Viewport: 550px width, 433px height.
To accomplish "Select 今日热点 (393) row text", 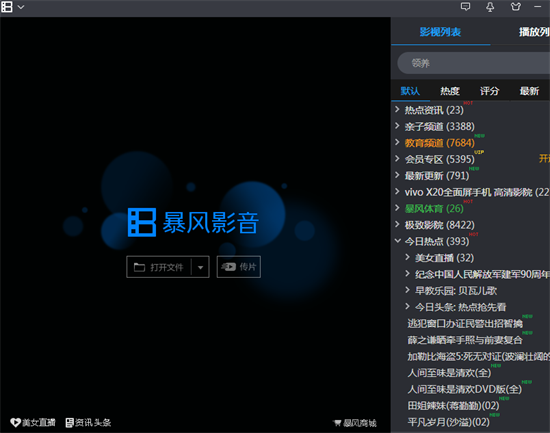I will click(x=437, y=241).
